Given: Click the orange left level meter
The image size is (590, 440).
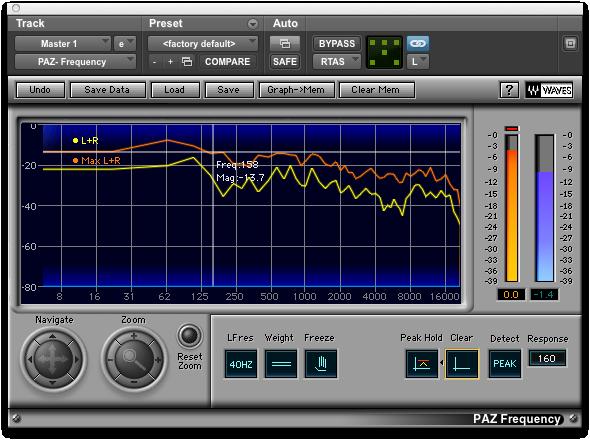Looking at the screenshot, I should click(511, 208).
